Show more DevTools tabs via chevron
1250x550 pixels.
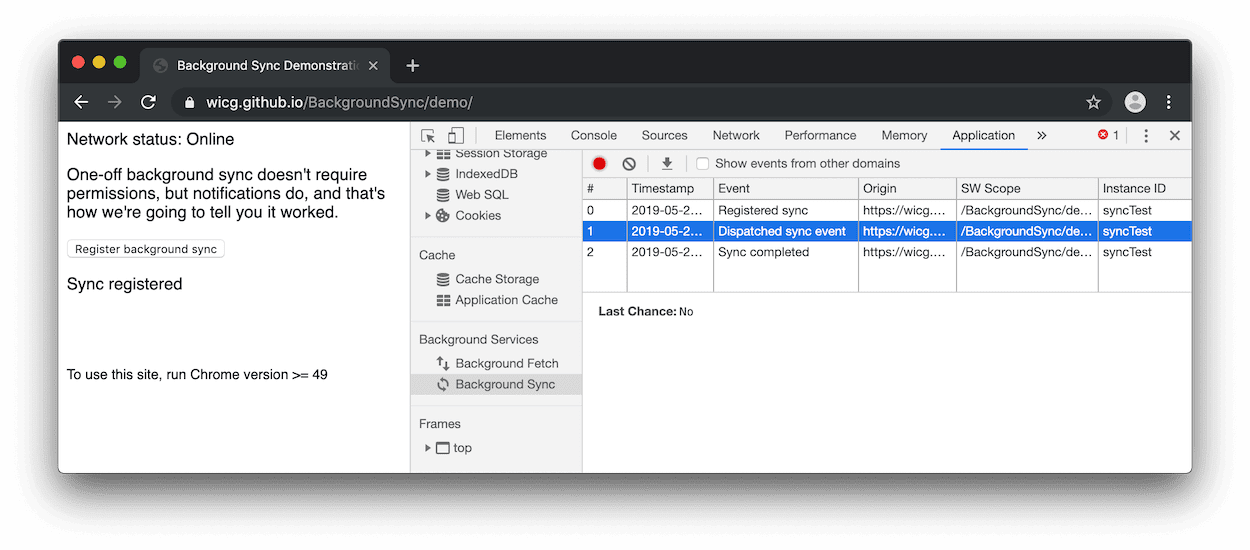coord(1041,136)
